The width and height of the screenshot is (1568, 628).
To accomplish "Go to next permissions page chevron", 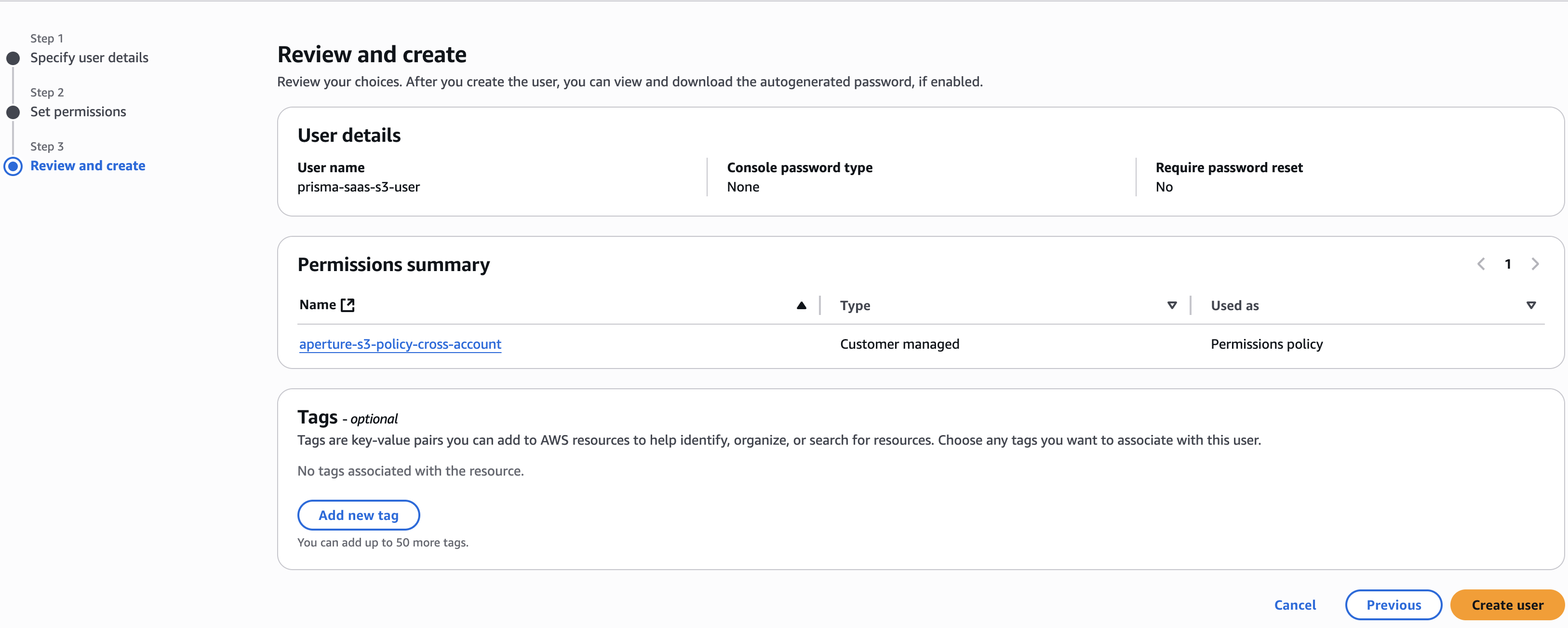I will pos(1535,264).
